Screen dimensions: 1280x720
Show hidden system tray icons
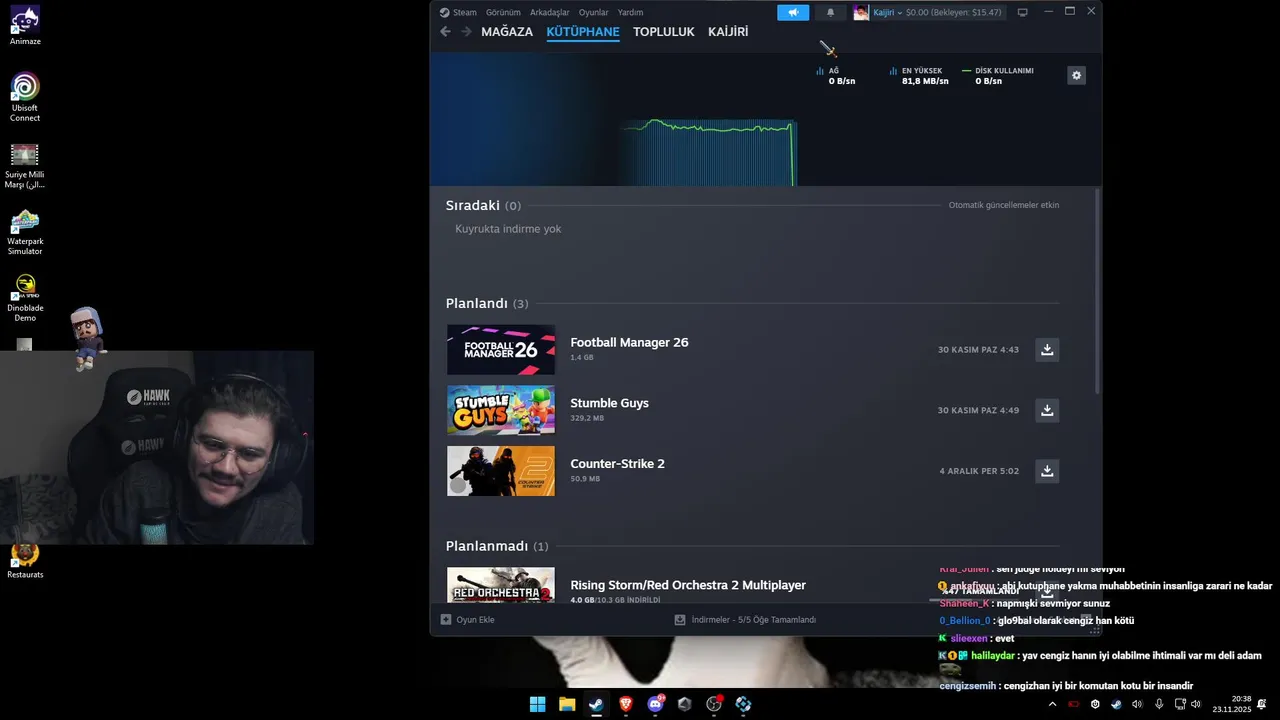tap(1052, 704)
